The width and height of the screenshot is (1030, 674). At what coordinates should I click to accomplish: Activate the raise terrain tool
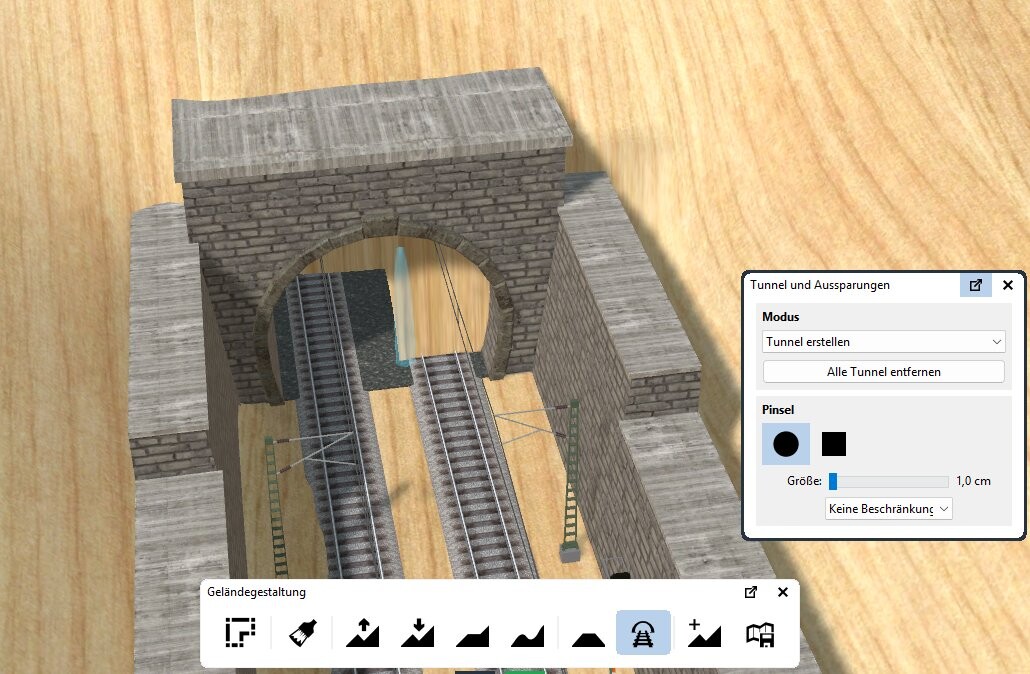362,633
